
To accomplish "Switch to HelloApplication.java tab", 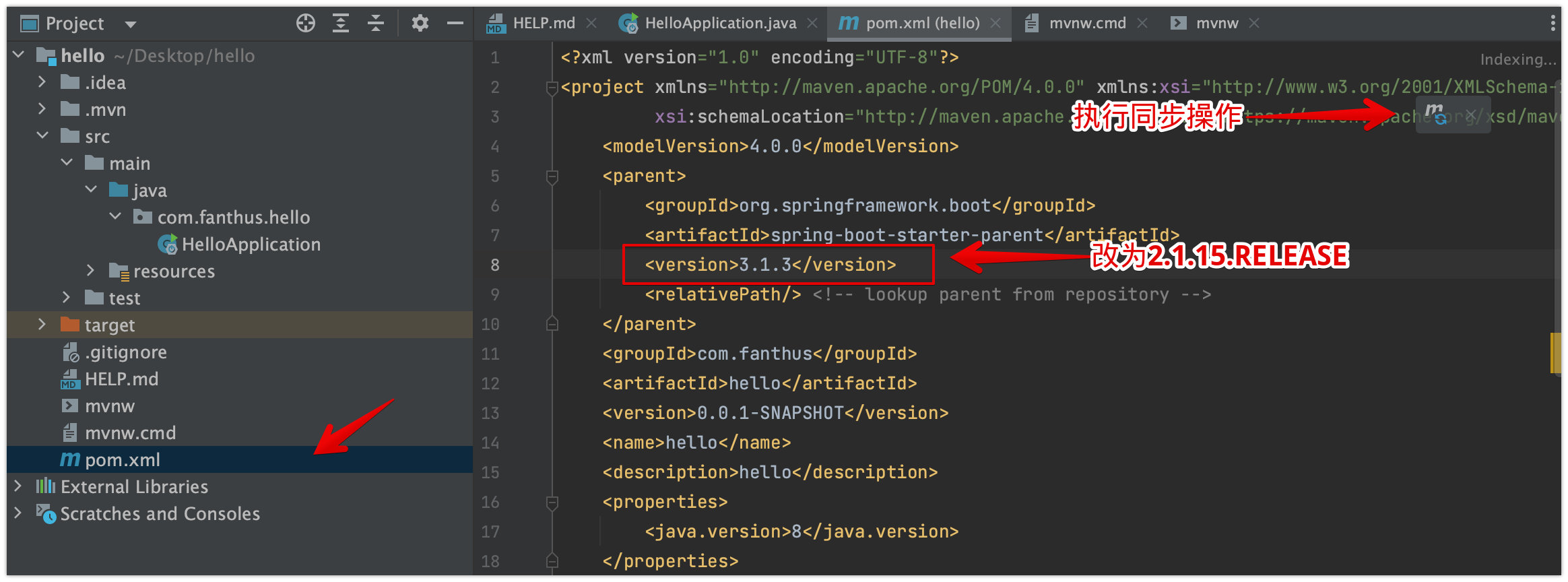I will point(719,24).
